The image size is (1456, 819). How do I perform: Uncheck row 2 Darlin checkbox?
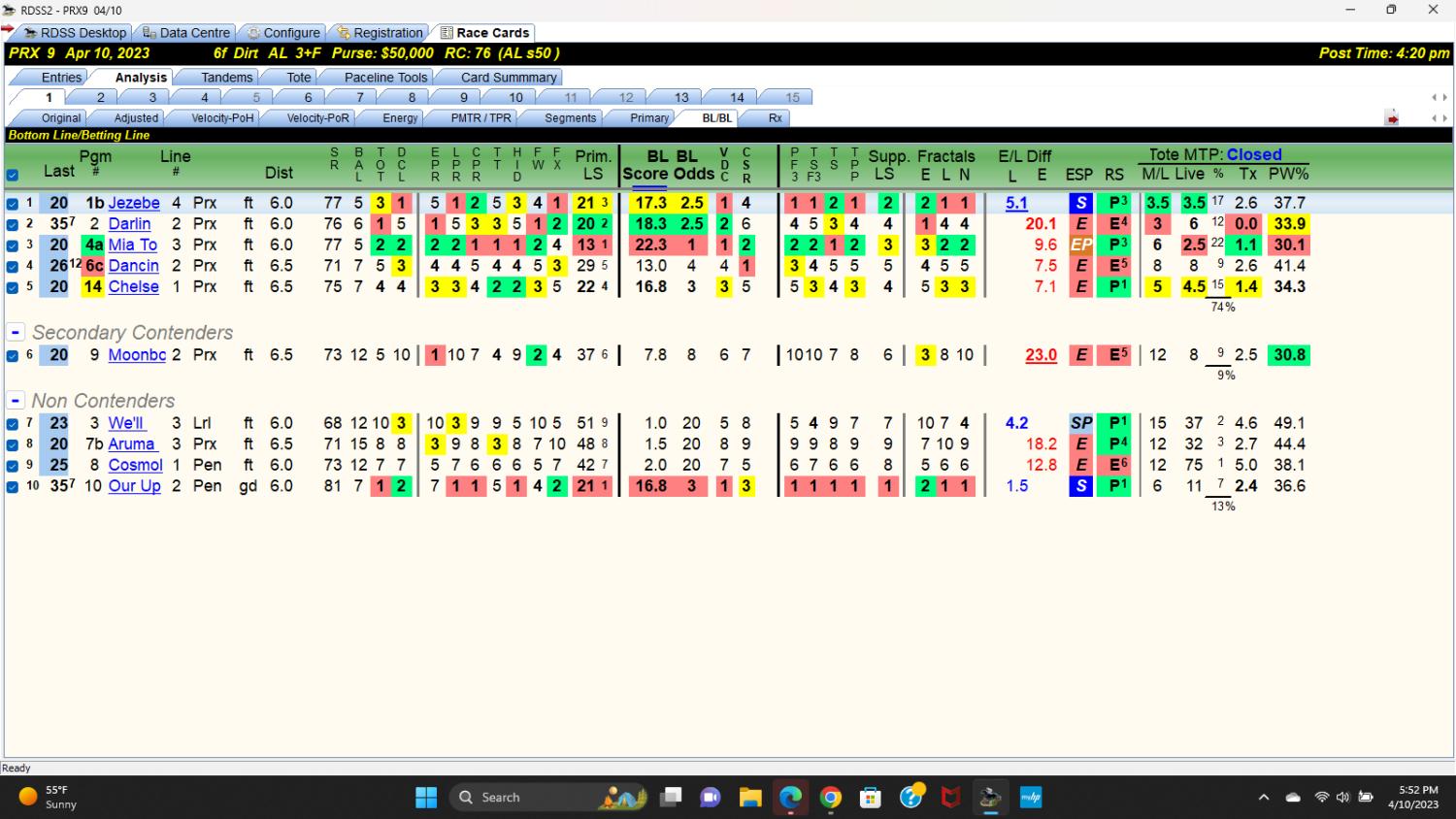(x=13, y=224)
